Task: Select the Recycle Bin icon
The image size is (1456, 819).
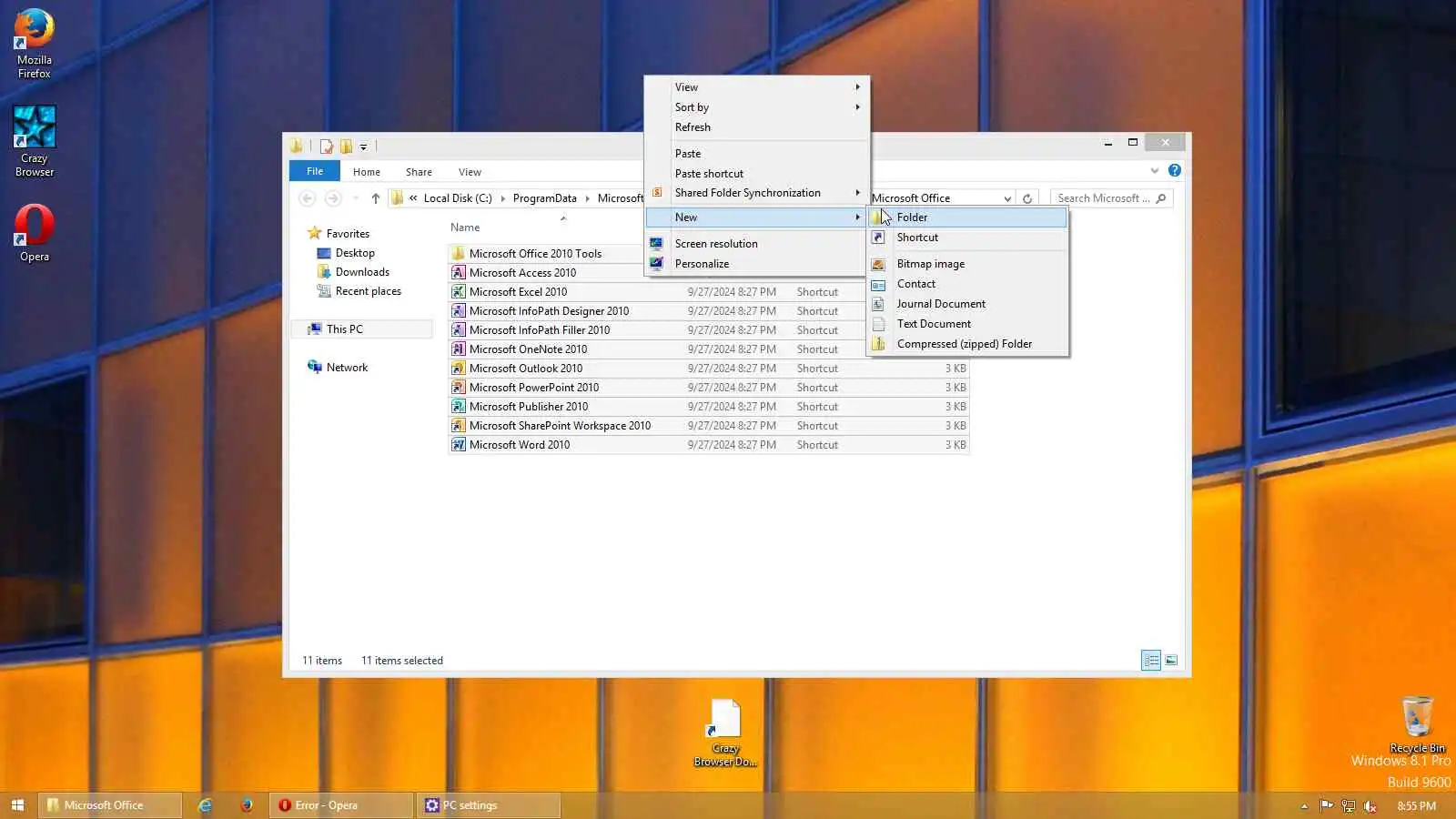Action: (x=1417, y=725)
